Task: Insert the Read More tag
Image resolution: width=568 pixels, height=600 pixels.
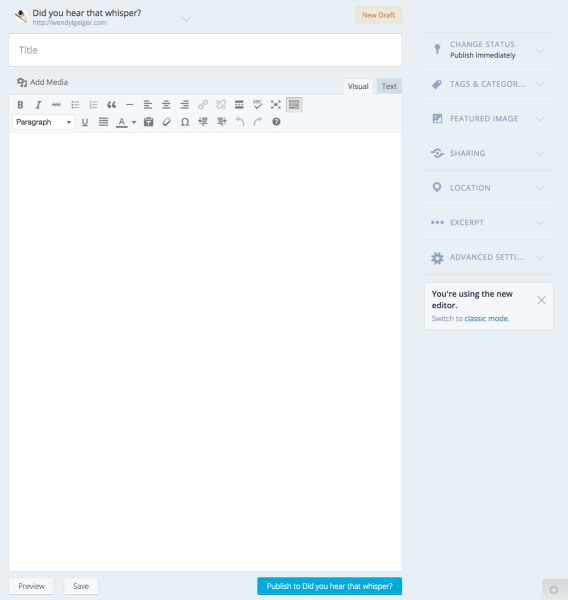Action: [239, 104]
